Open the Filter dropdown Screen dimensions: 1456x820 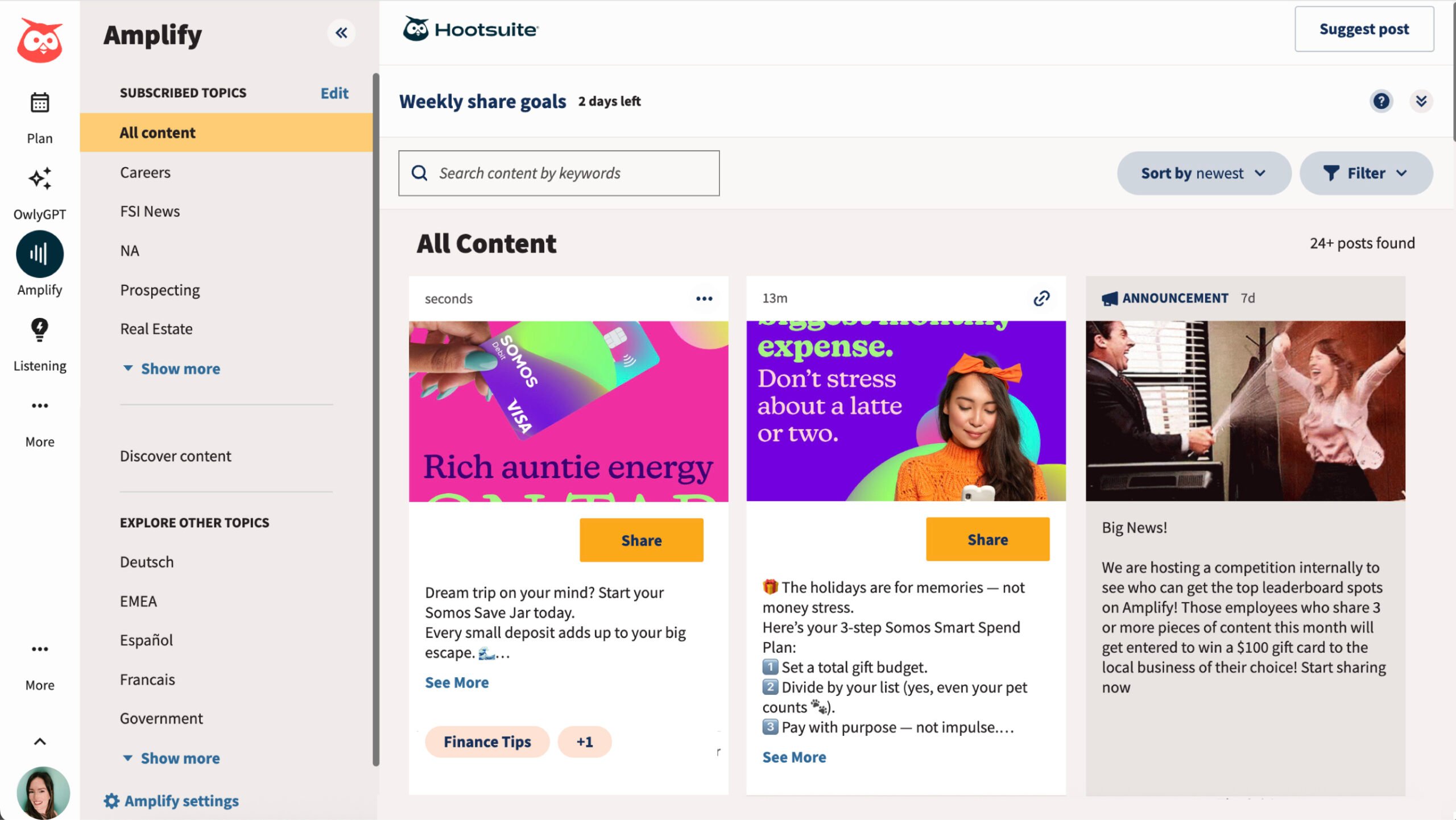(1366, 173)
